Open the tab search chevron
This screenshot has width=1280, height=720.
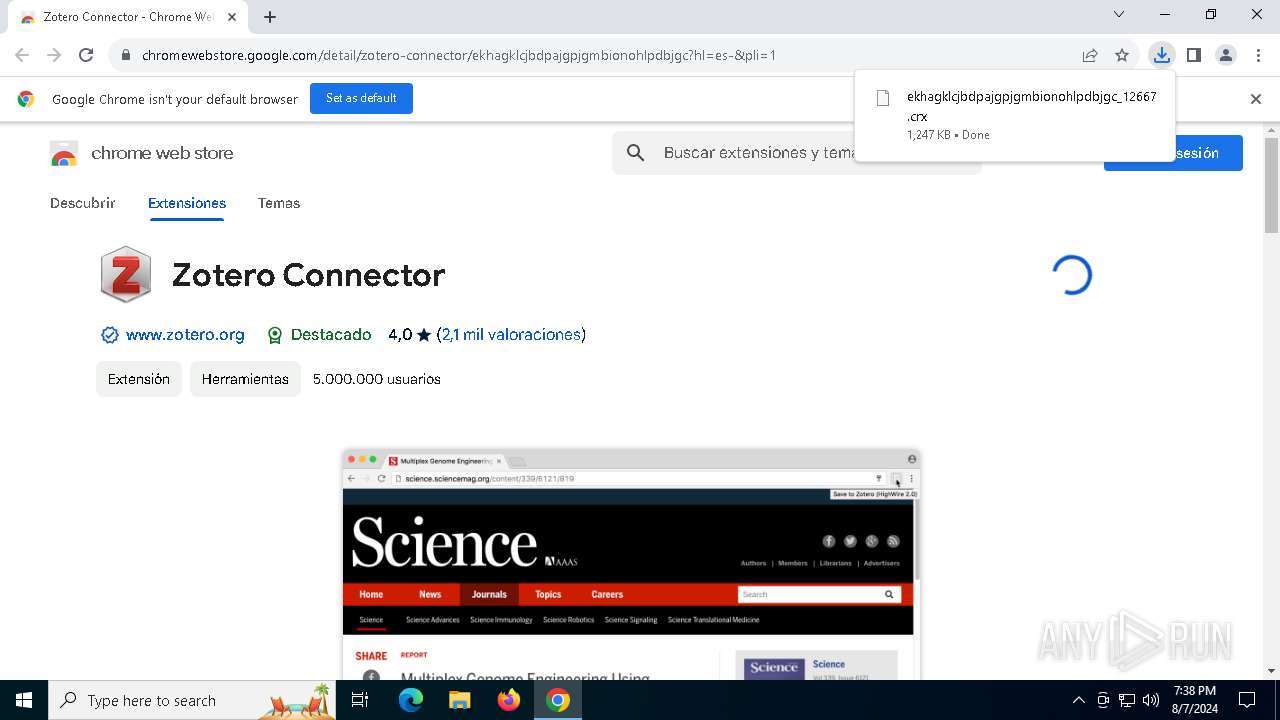[x=1119, y=14]
